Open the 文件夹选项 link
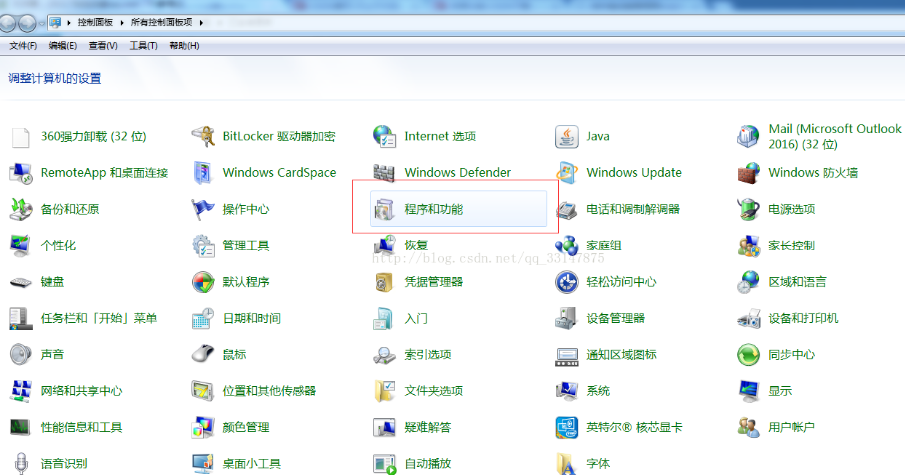The image size is (905, 475). pos(433,391)
